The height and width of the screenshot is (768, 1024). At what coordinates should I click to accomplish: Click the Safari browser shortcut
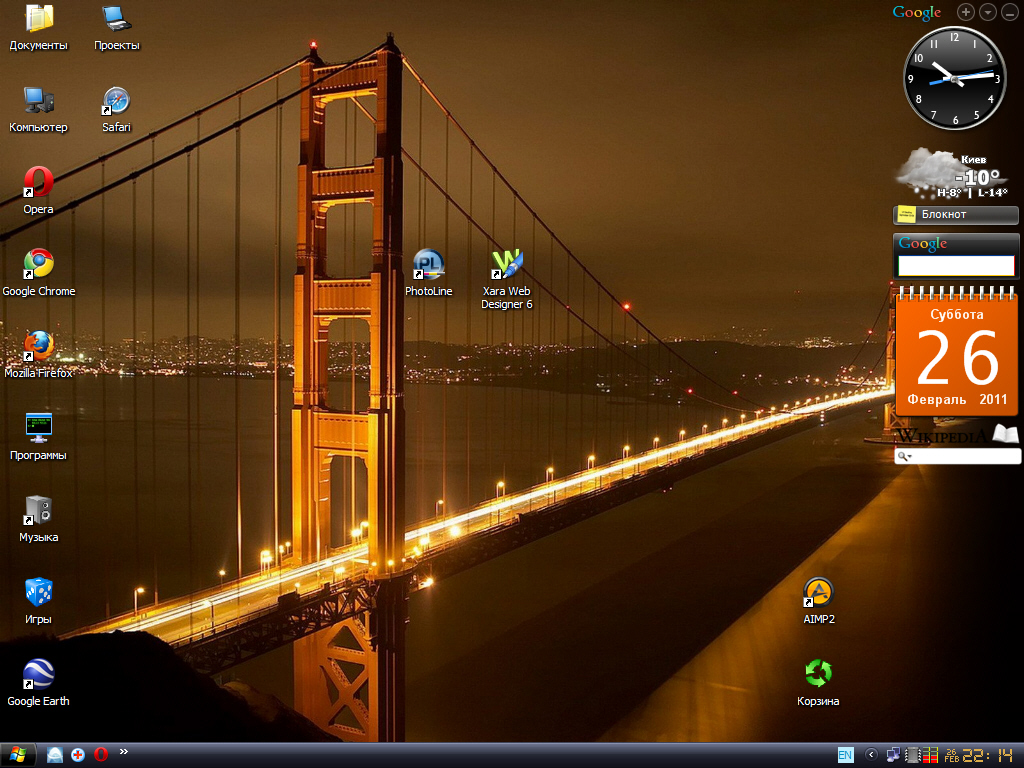tap(116, 102)
